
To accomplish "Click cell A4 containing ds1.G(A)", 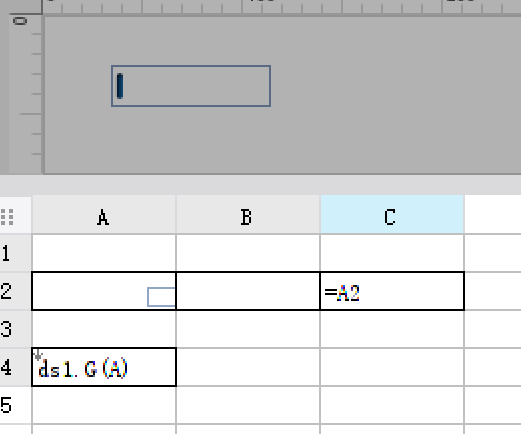I will [104, 367].
